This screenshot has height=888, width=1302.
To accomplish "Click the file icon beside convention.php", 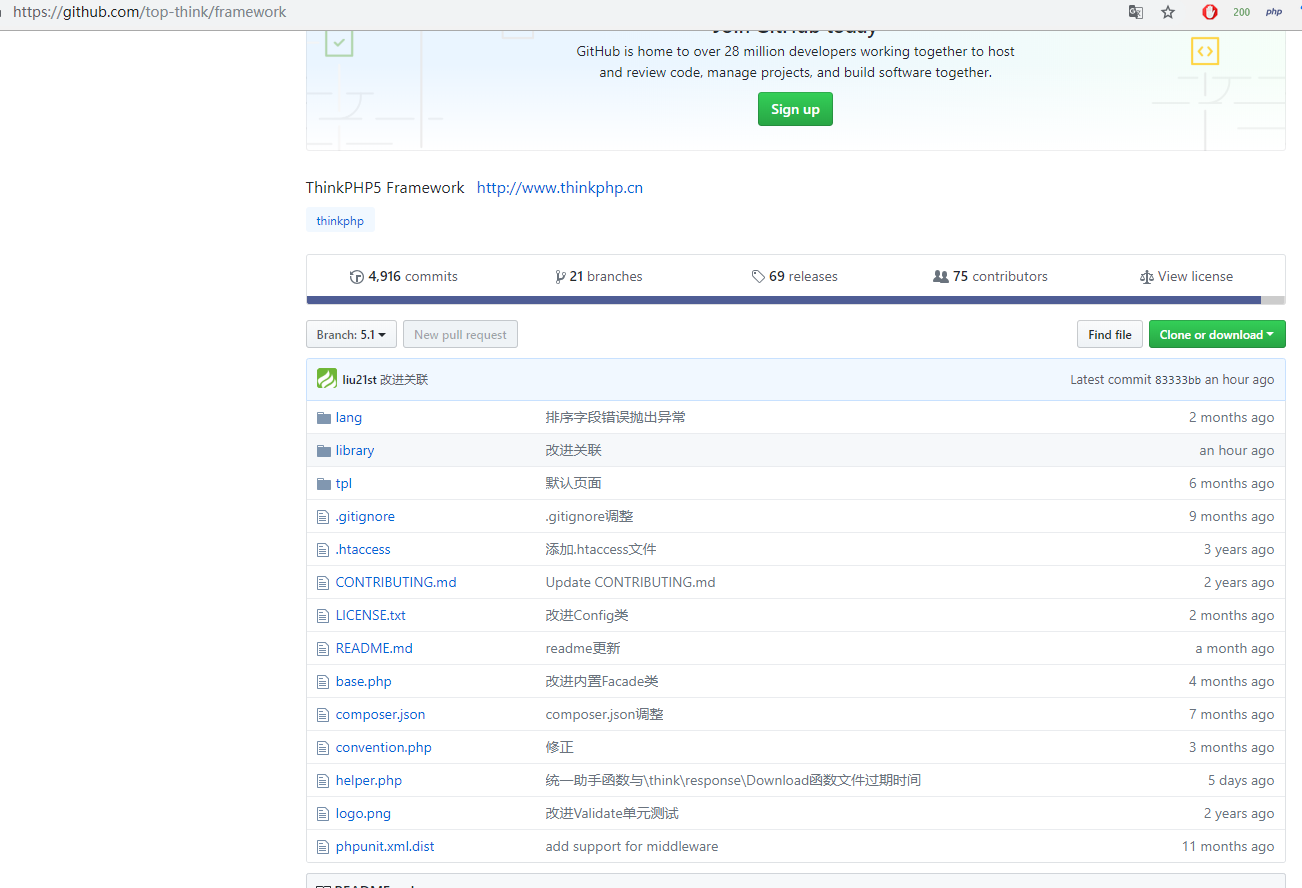I will pos(322,748).
